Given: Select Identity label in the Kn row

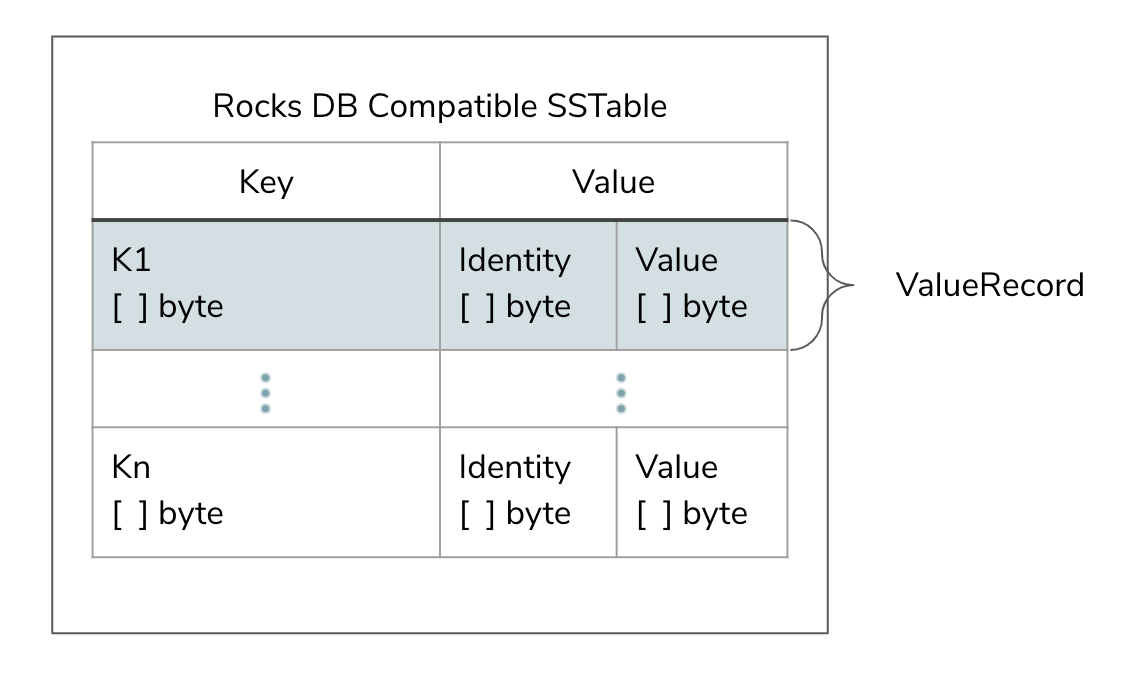Looking at the screenshot, I should click(514, 467).
